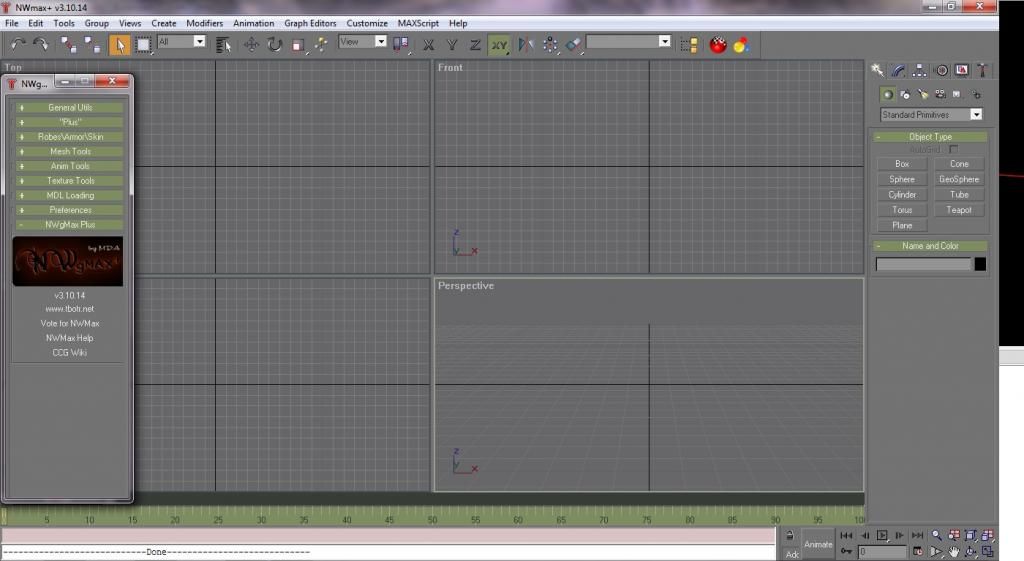This screenshot has height=561, width=1024.
Task: Click the Mirror Selected Objects icon
Action: [526, 44]
